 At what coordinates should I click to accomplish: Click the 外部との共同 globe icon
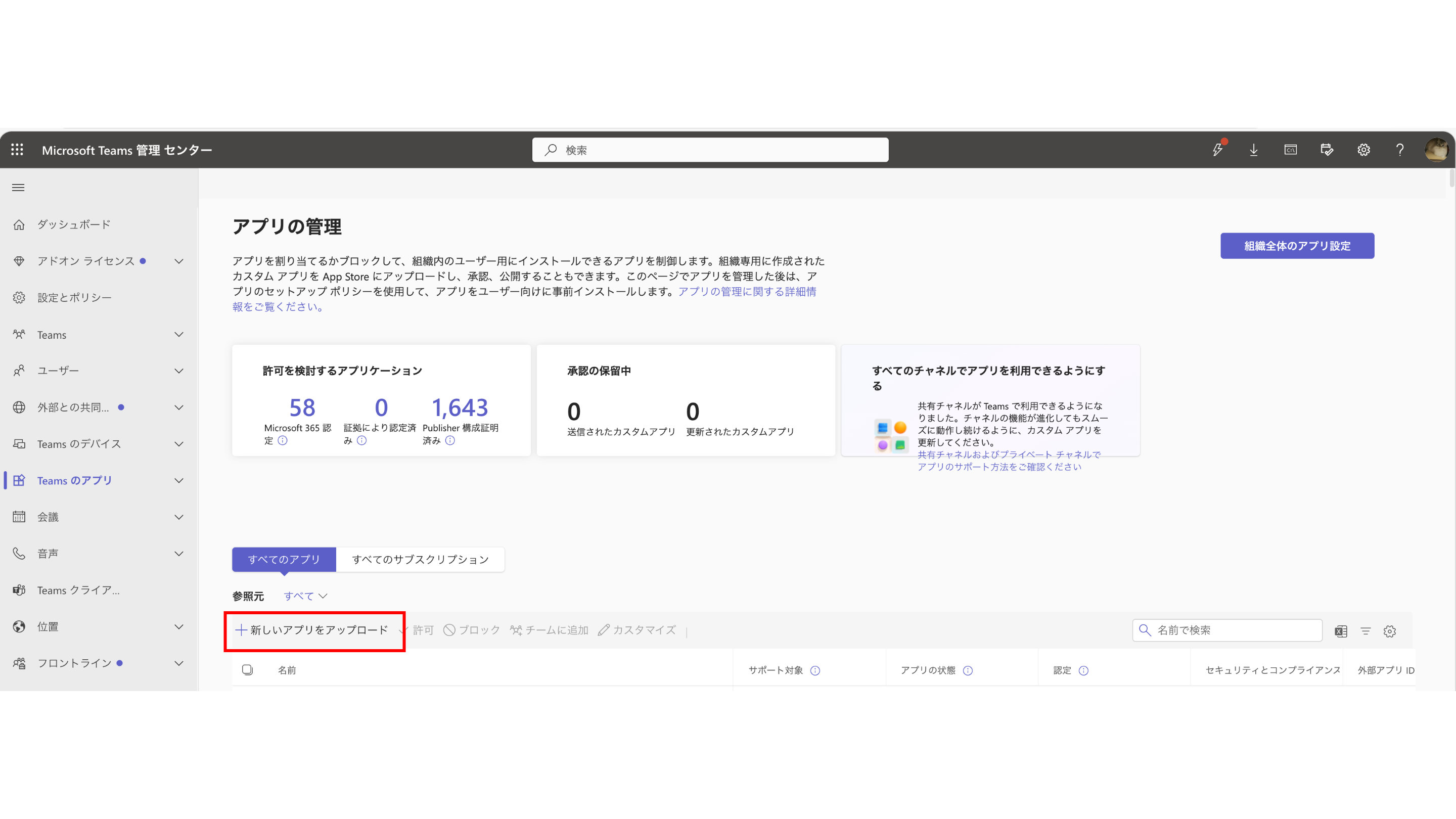pos(19,407)
